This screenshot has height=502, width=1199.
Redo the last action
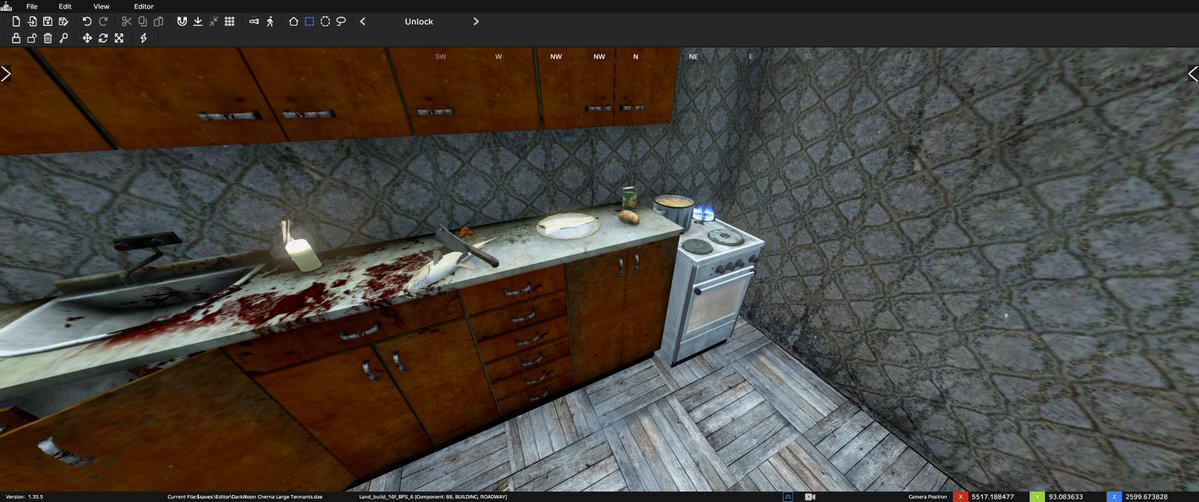[103, 21]
